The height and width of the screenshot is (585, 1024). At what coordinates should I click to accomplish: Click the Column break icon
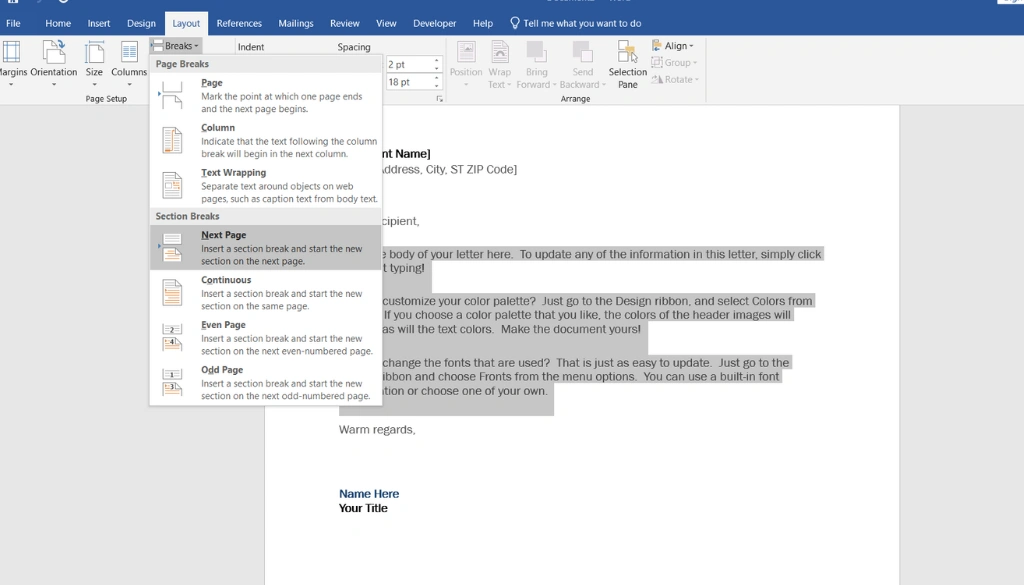click(172, 140)
